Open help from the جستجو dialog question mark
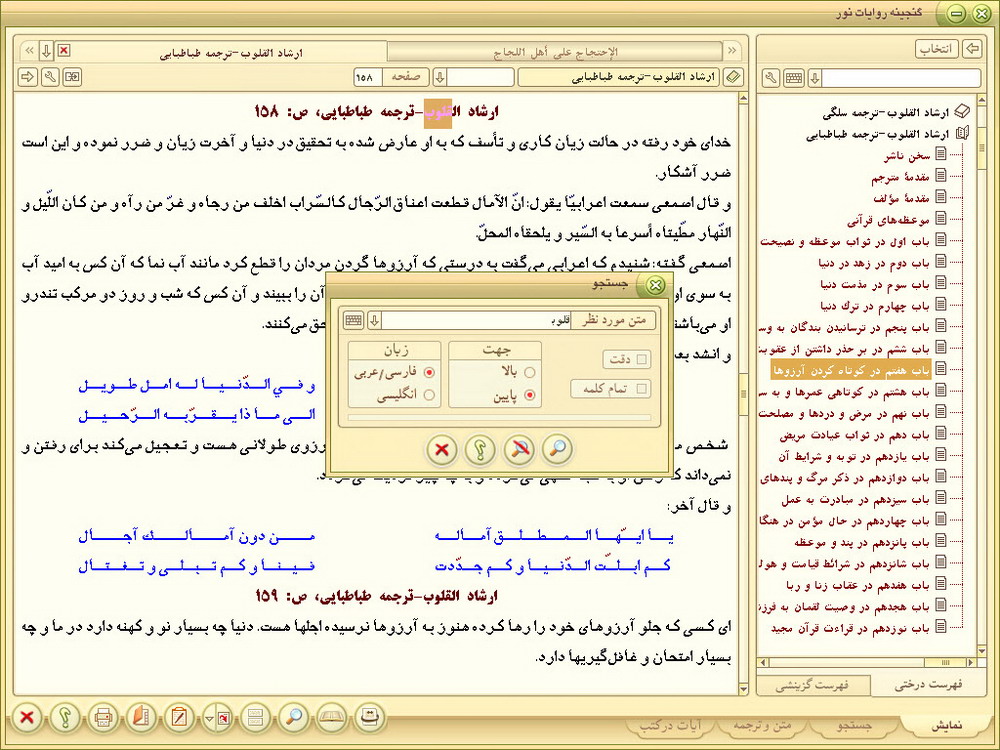Screen dimensions: 1000x750 click(x=480, y=449)
